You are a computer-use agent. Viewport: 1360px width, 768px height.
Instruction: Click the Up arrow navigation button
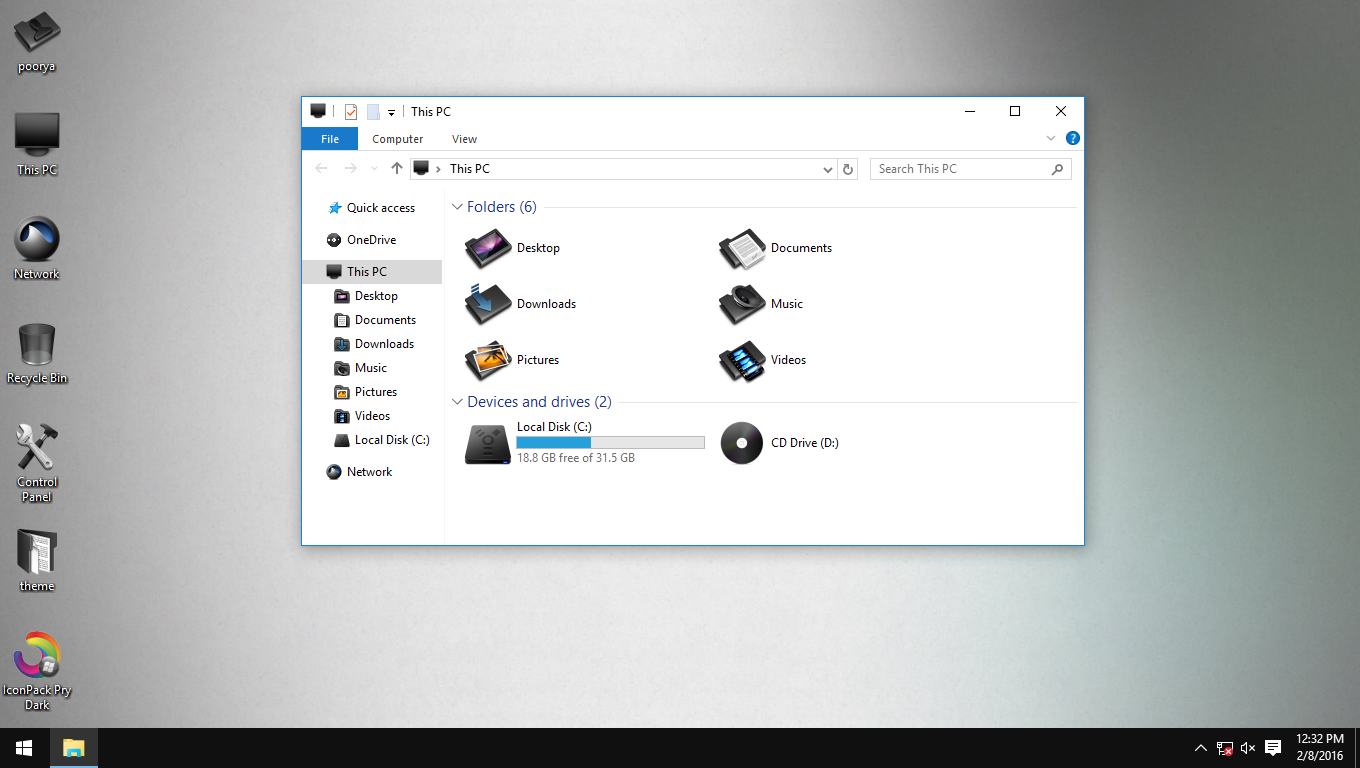[396, 168]
